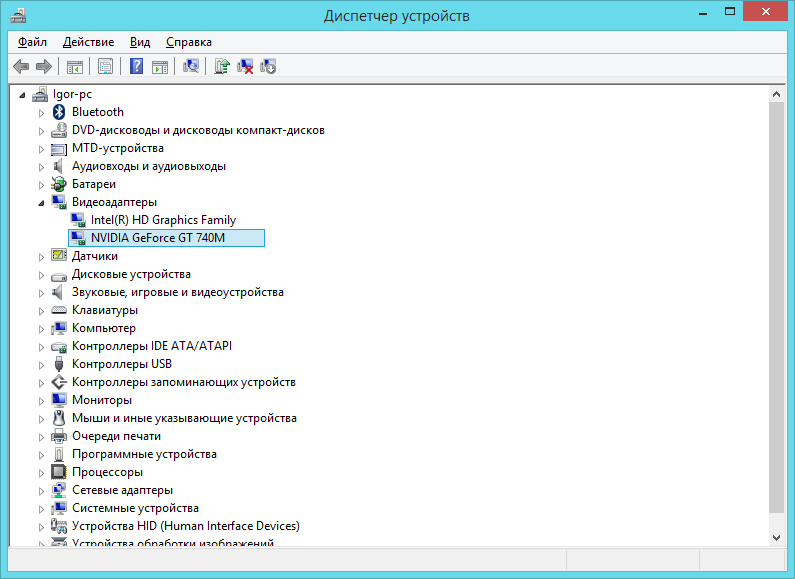Screen dimensions: 795x579
Task: Select the Сетевые адаптеры network icon
Action: coord(59,490)
